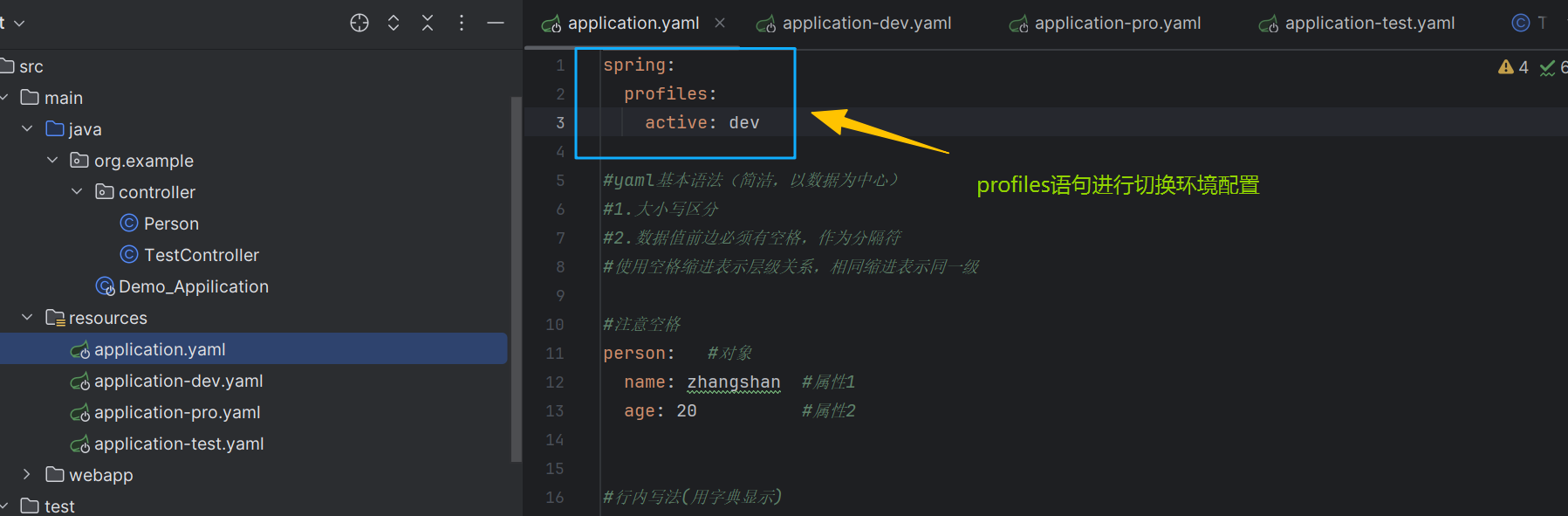Open the TestController class file
Screen dimensions: 1568x516
(202, 255)
